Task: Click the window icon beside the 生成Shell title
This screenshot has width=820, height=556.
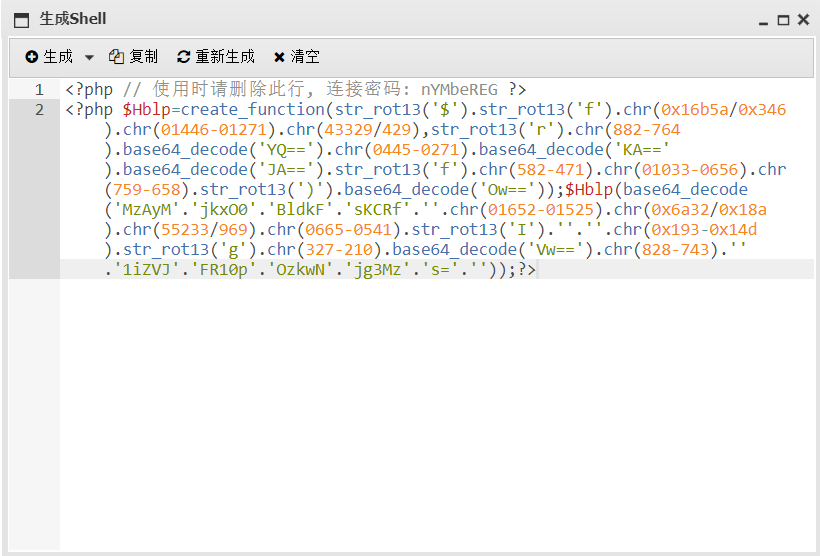Action: [21, 19]
